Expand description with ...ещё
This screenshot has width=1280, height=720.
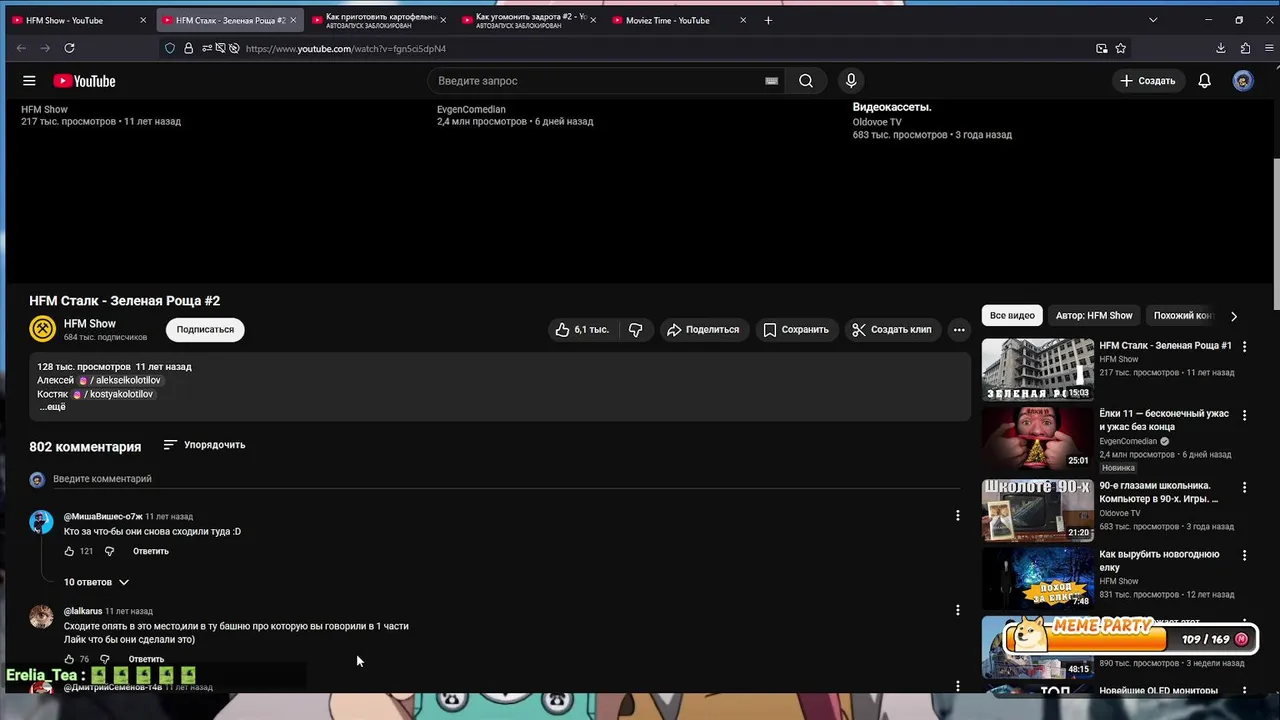52,407
